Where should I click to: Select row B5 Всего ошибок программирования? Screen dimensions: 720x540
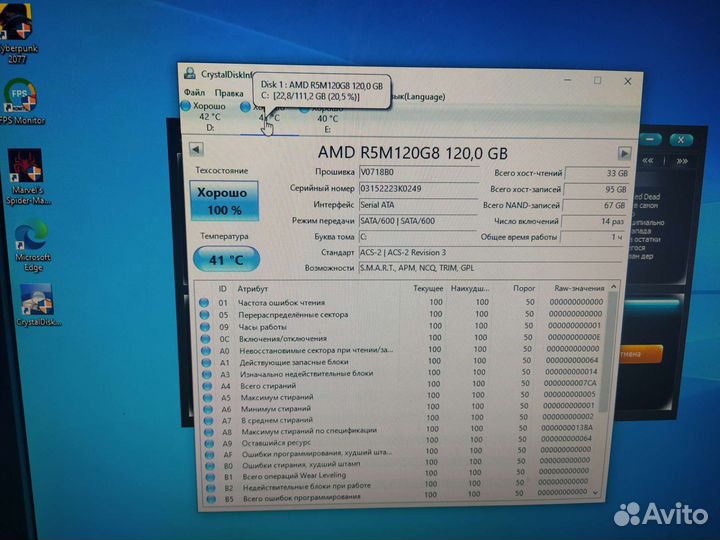pos(399,495)
